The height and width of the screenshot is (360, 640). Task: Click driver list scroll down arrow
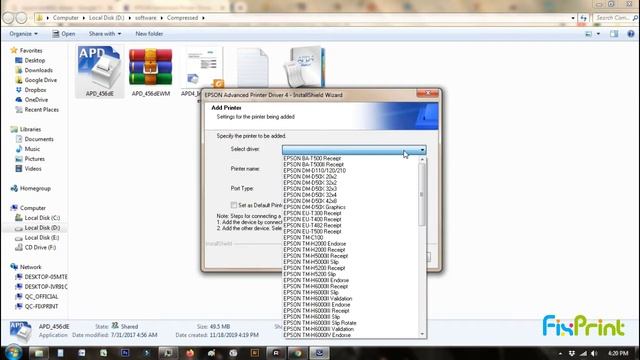tap(422, 334)
